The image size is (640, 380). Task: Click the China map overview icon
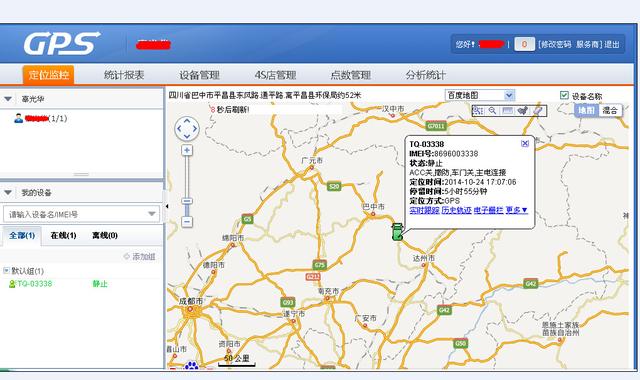pyautogui.click(x=523, y=111)
